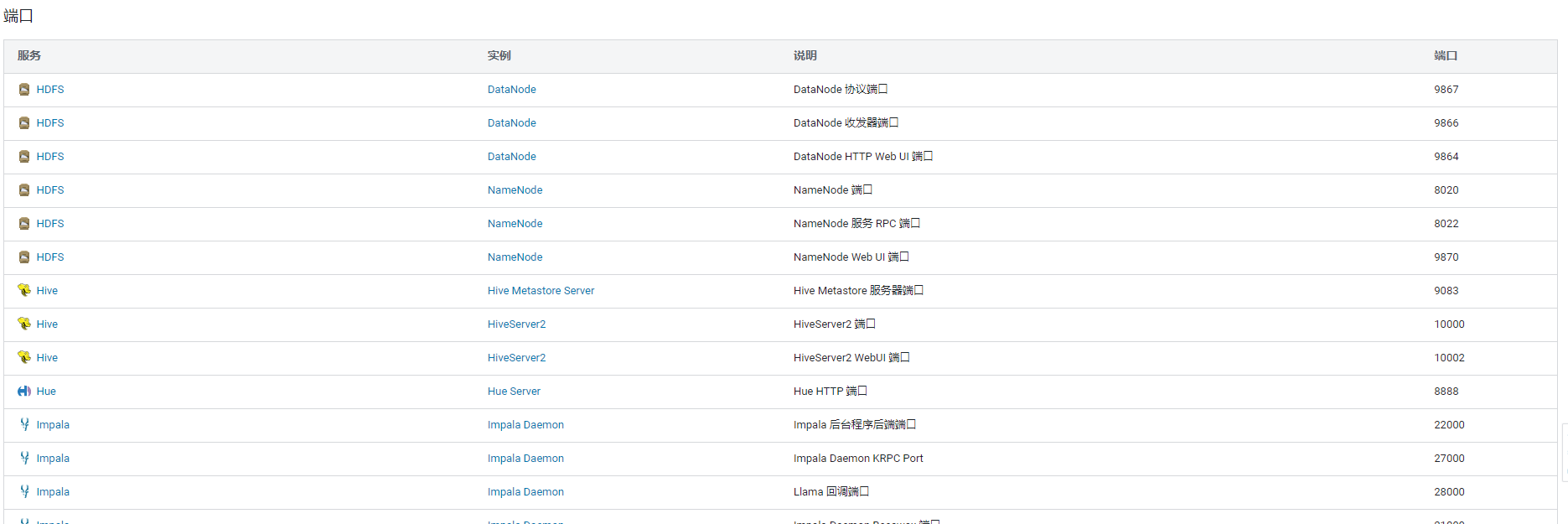Select the description 'DataNode HTTP Web UI 端口'
This screenshot has height=524, width=1568.
(x=863, y=157)
